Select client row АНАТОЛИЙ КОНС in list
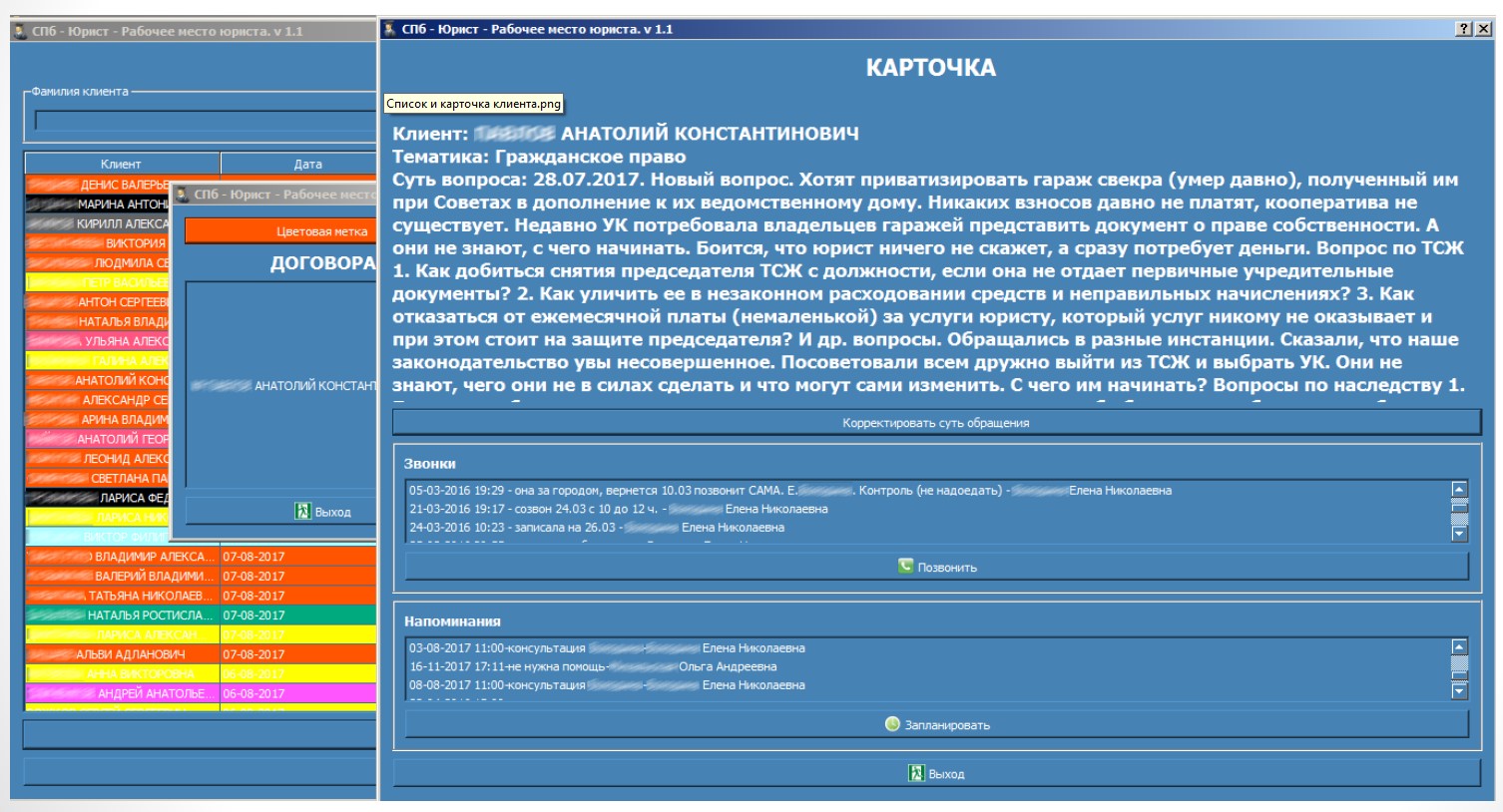Screen dimensions: 1503x812 (97, 380)
